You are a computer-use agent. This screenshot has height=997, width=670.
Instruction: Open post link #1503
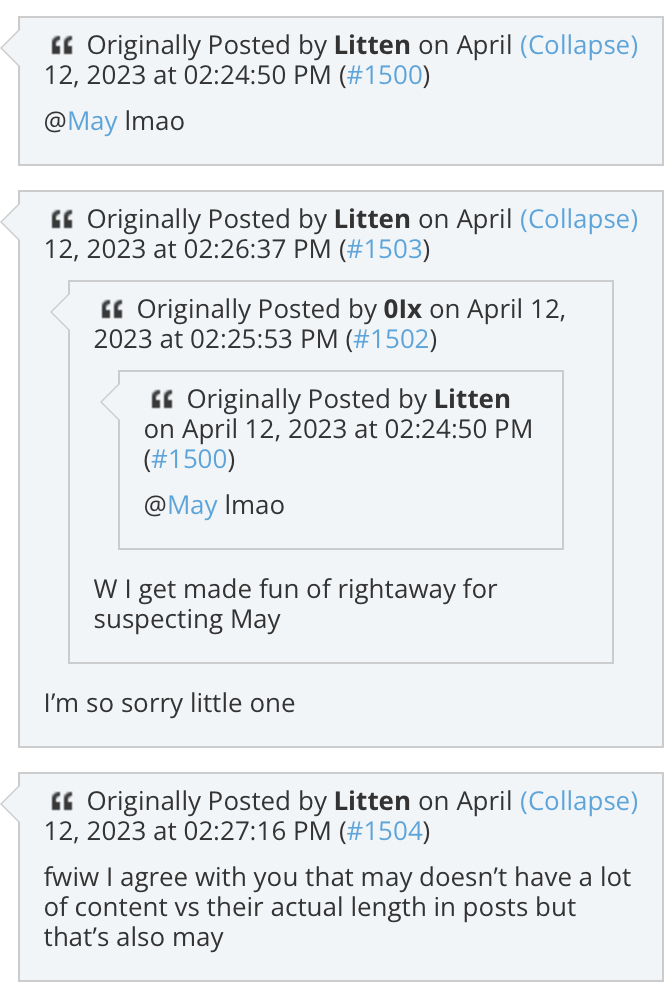coord(385,249)
